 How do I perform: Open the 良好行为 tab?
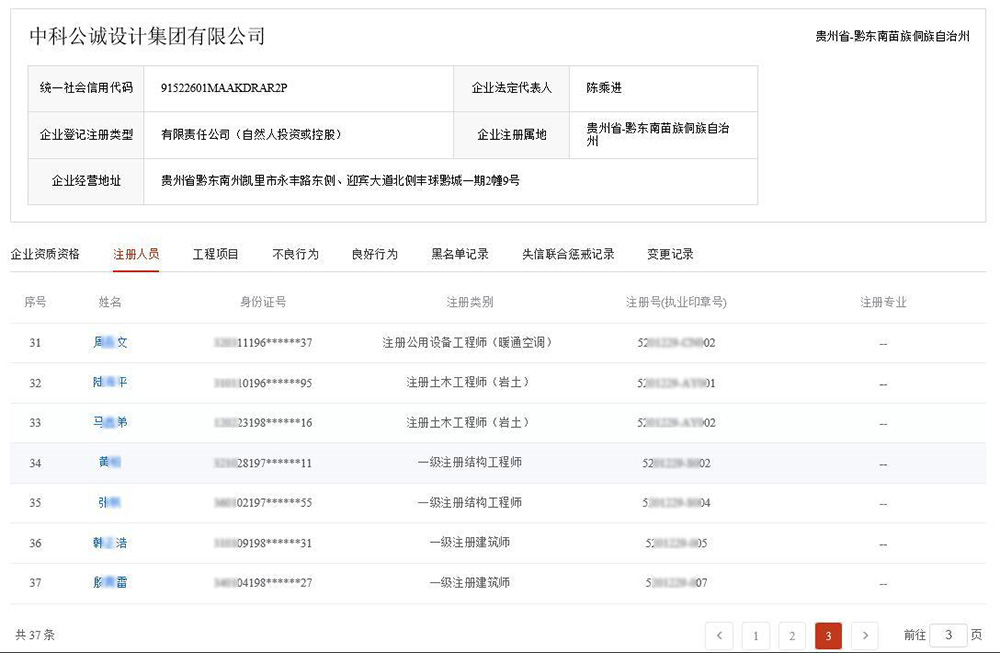click(x=375, y=254)
